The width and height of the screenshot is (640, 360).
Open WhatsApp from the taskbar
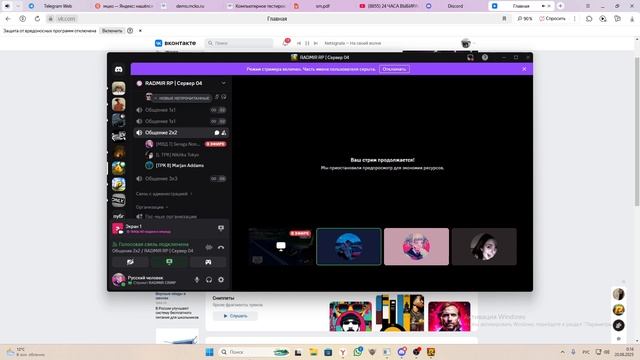pos(358,352)
